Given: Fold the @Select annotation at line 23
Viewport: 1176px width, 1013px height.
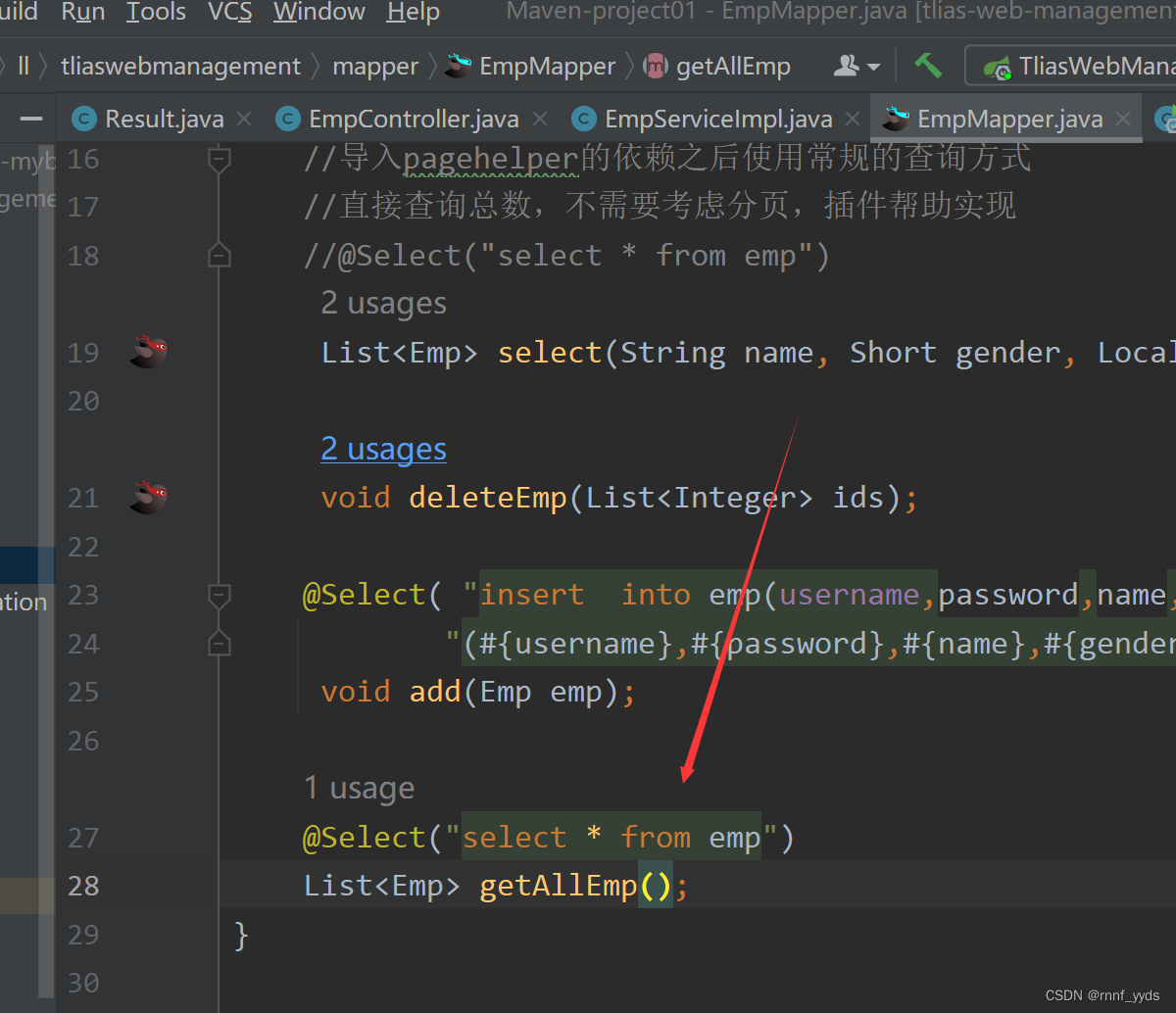Looking at the screenshot, I should [219, 595].
